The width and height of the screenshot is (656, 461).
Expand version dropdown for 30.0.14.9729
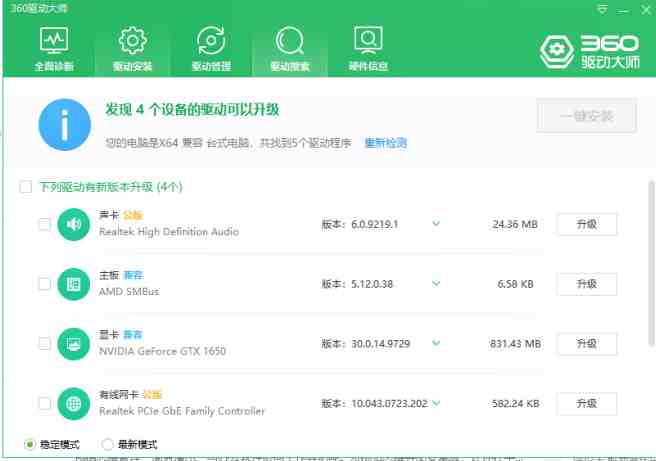point(436,343)
